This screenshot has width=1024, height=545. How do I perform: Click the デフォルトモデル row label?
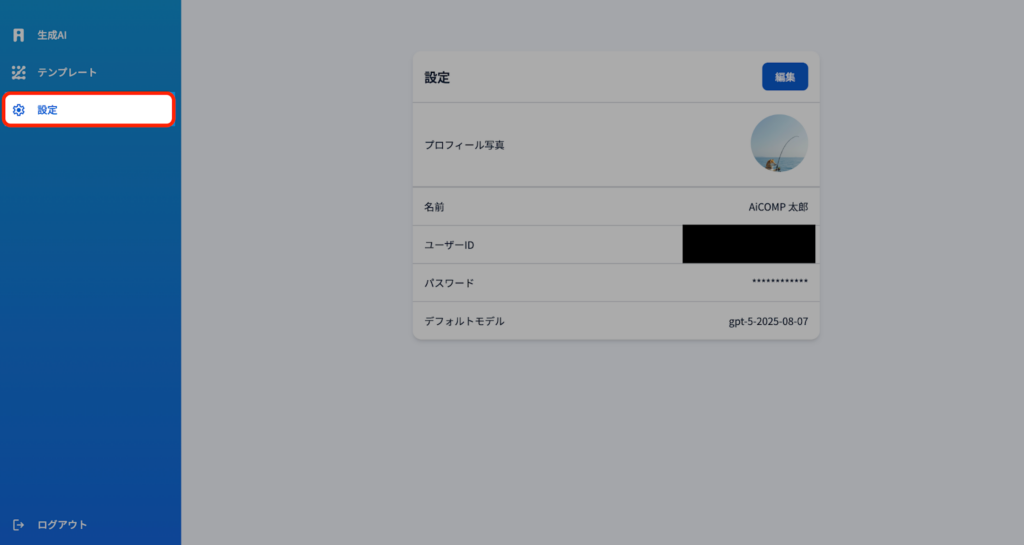pos(464,322)
